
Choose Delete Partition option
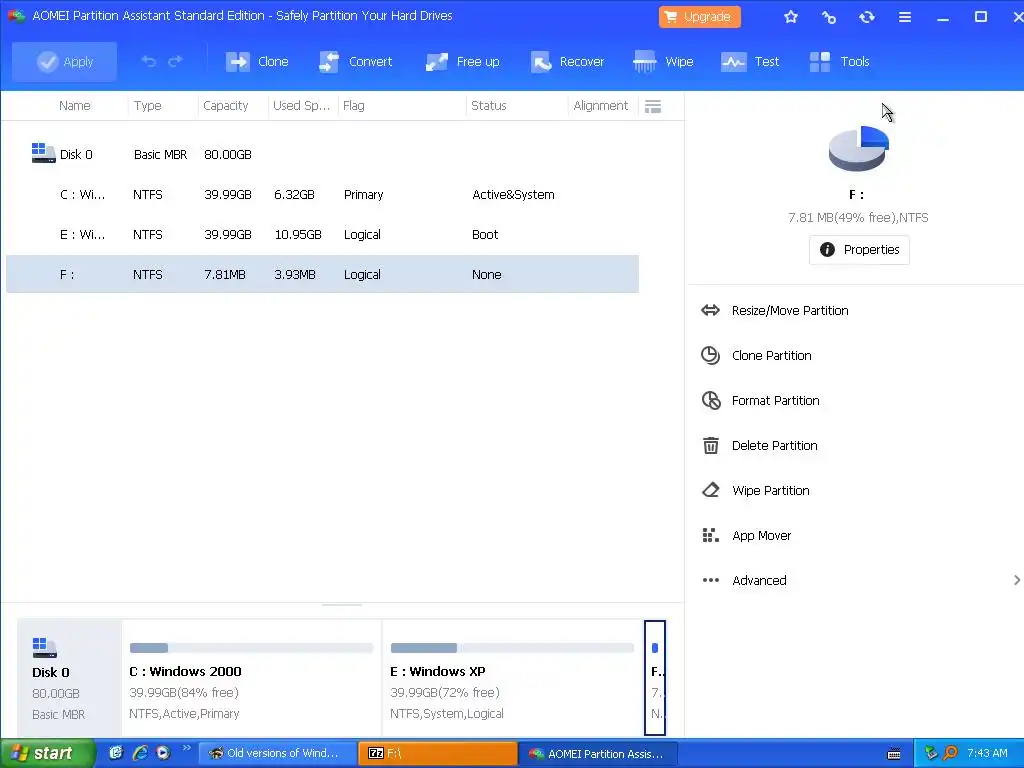pos(759,446)
